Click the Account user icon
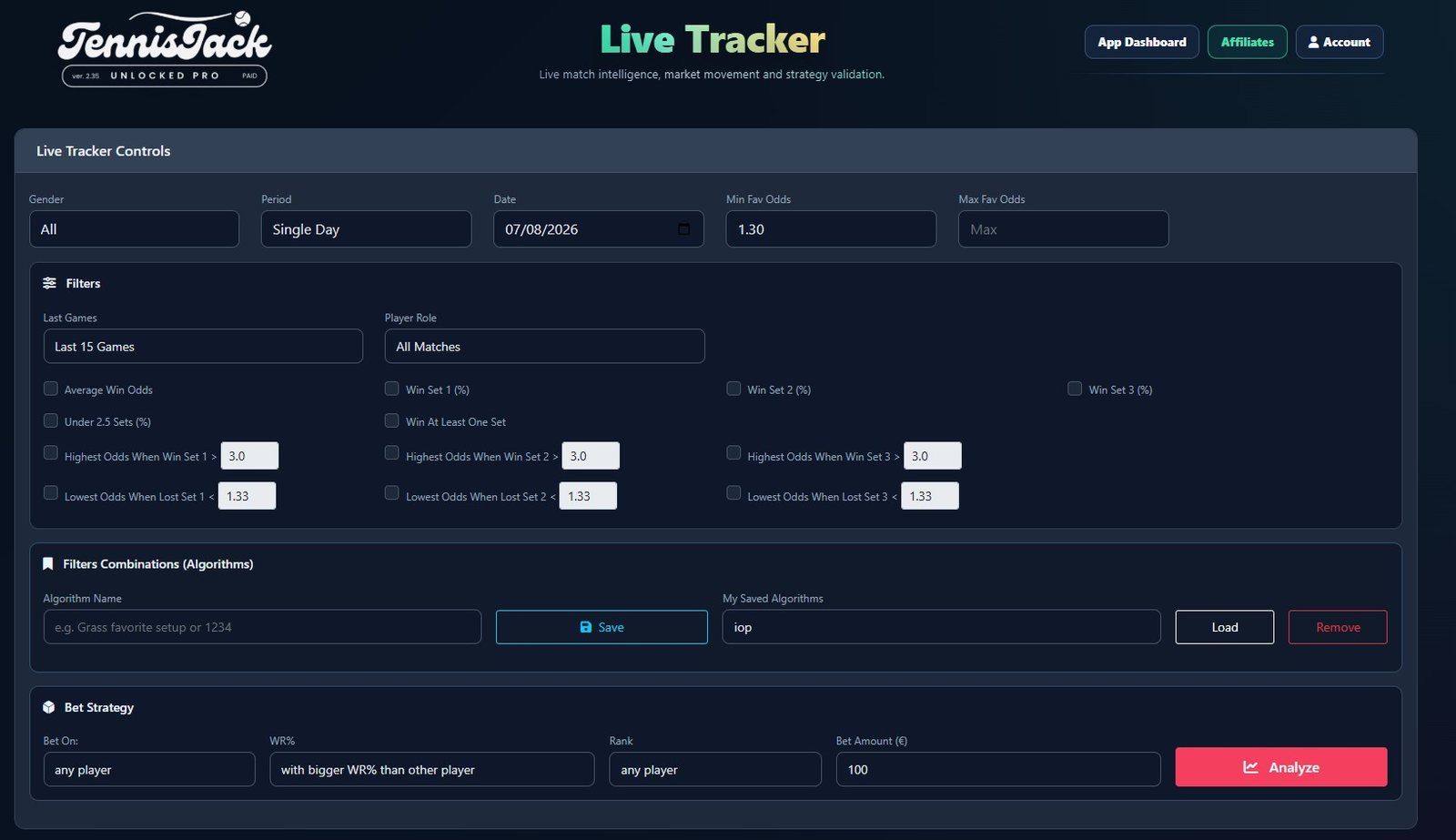The height and width of the screenshot is (840, 1456). click(x=1313, y=42)
